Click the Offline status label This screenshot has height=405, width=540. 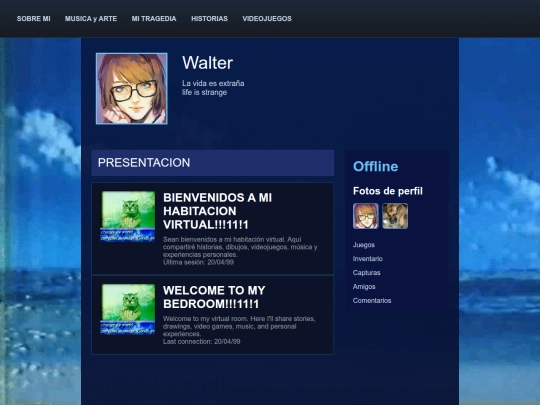(x=376, y=167)
